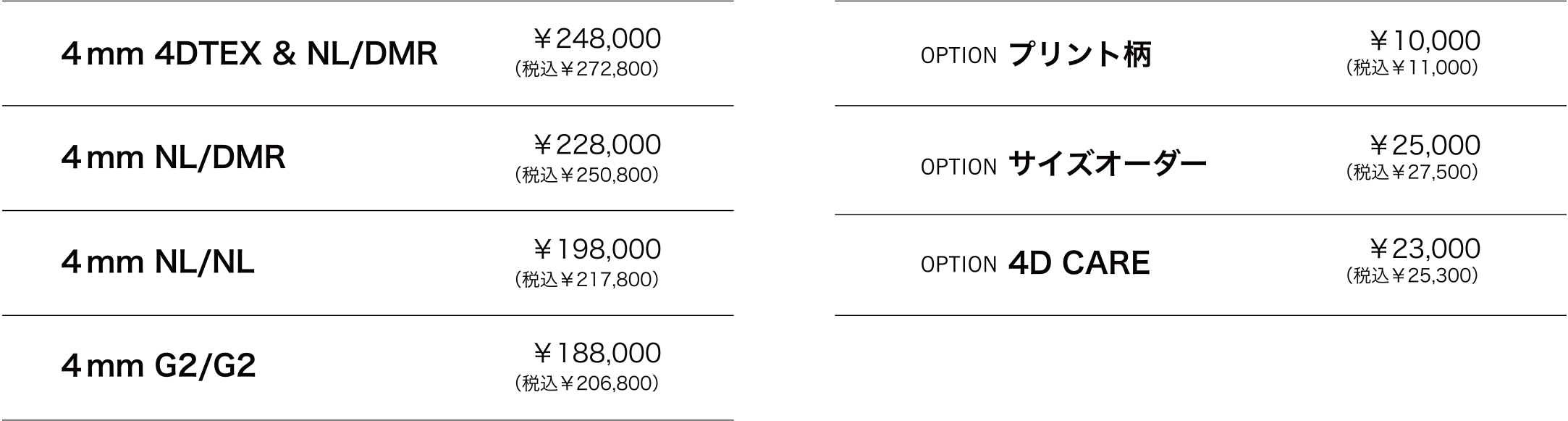1568x421 pixels.
Task: Click the ¥10,000 option price
Action: coord(1425,41)
